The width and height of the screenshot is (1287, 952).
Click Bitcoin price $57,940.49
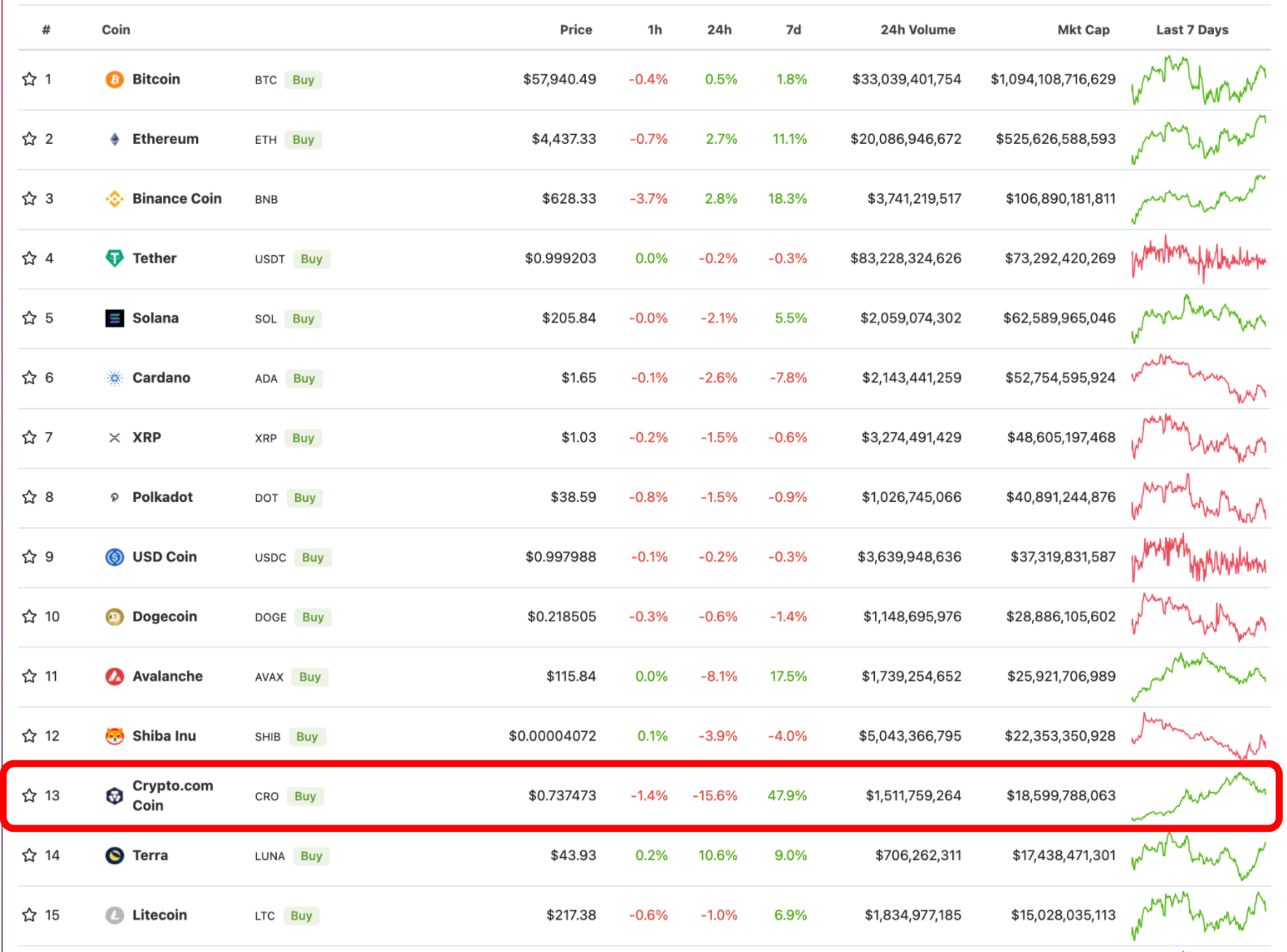[x=559, y=79]
